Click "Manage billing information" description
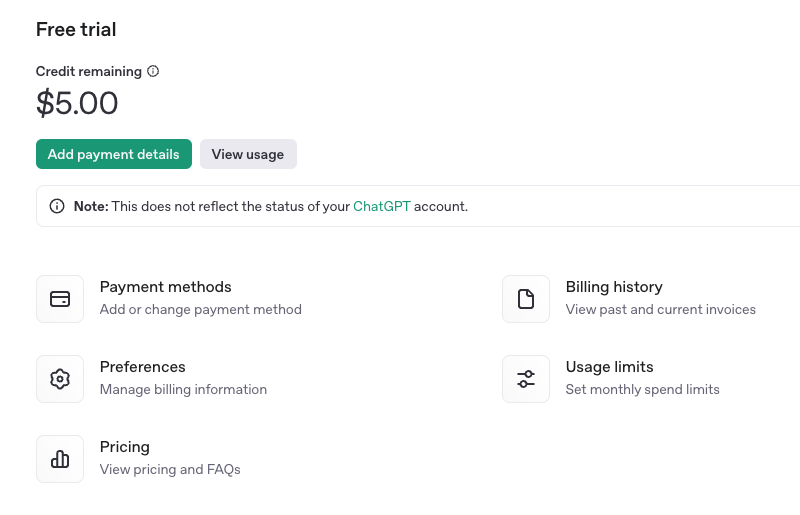Image resolution: width=800 pixels, height=515 pixels. point(183,390)
